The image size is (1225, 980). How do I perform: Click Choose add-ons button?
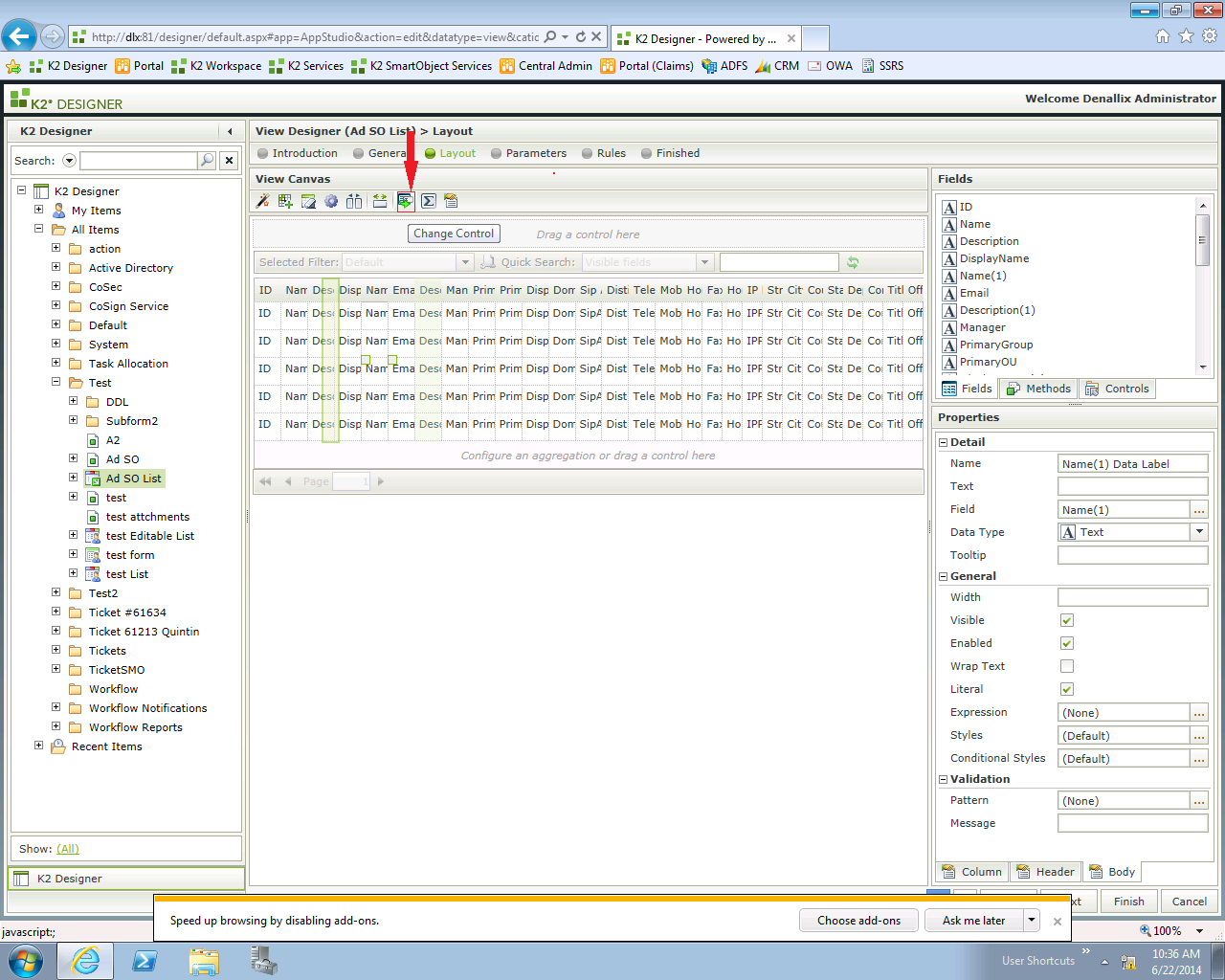858,921
